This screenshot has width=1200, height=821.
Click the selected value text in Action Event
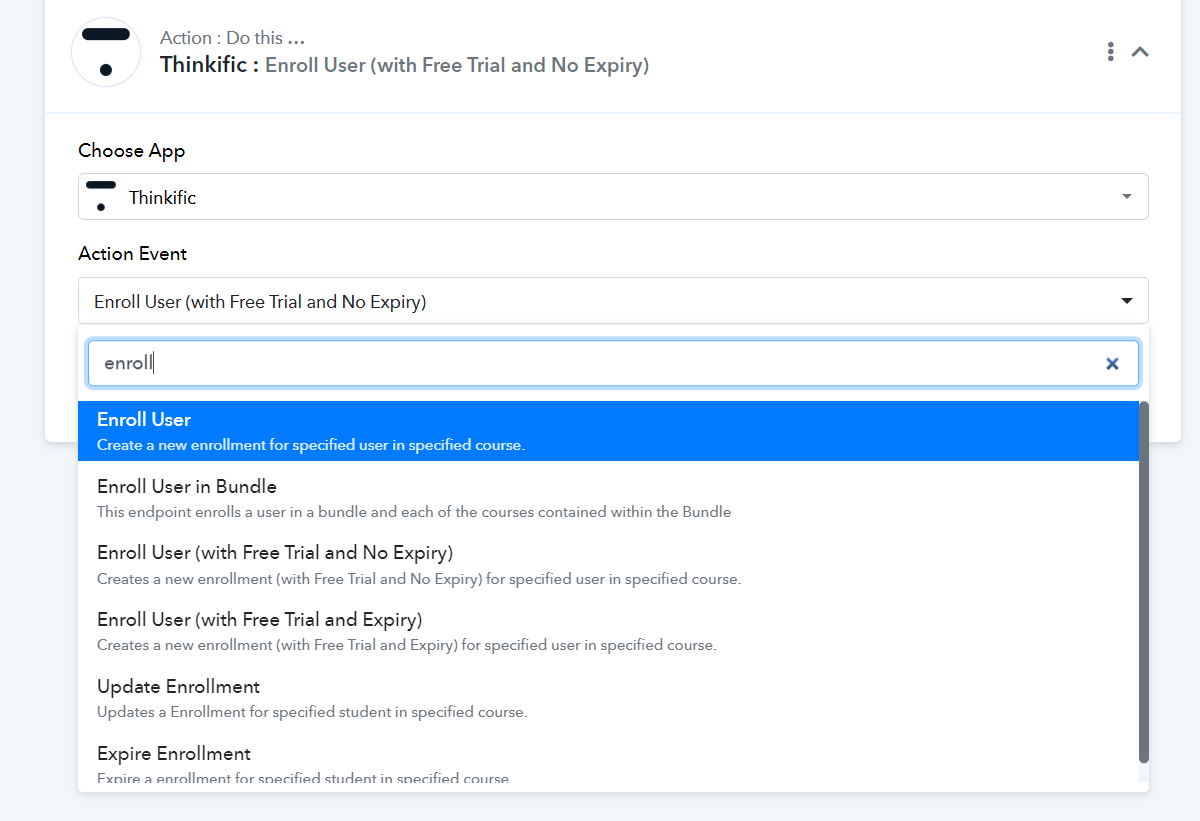click(260, 301)
